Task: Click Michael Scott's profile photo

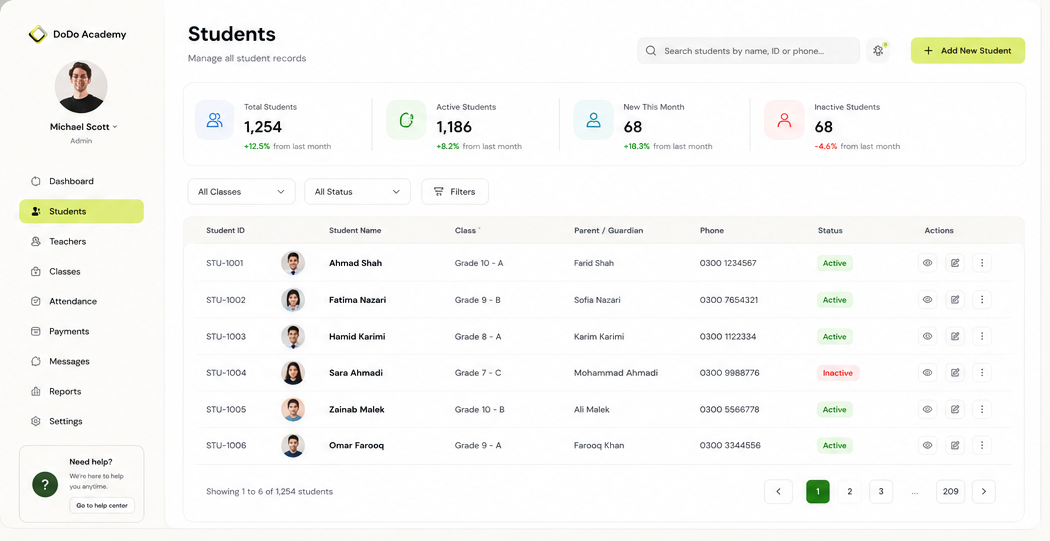Action: coord(81,86)
